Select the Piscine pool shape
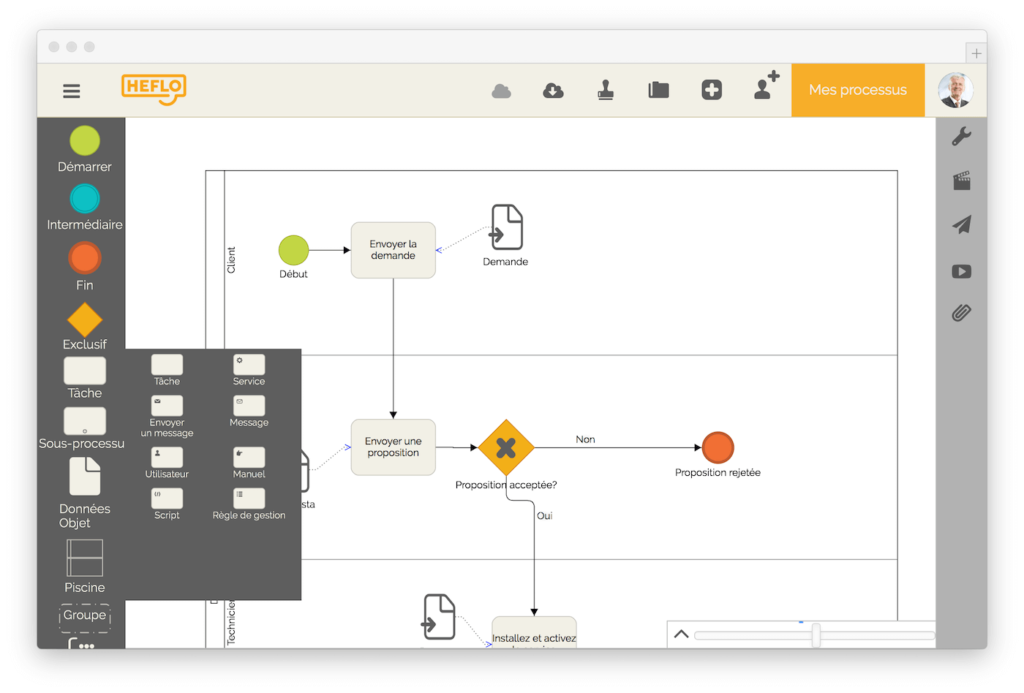Image resolution: width=1024 pixels, height=693 pixels. coord(85,558)
